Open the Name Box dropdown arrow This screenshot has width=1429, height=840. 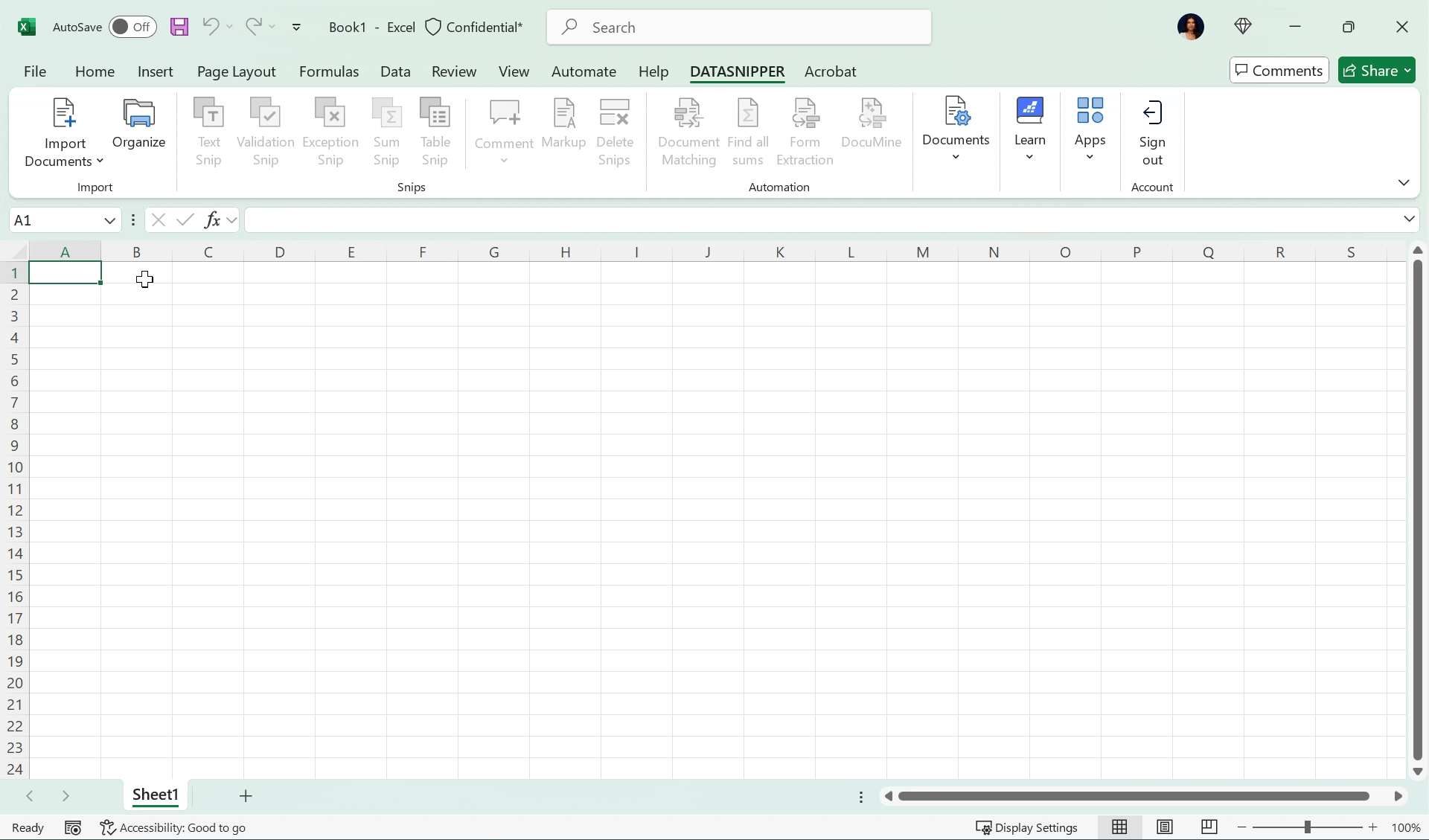tap(109, 220)
